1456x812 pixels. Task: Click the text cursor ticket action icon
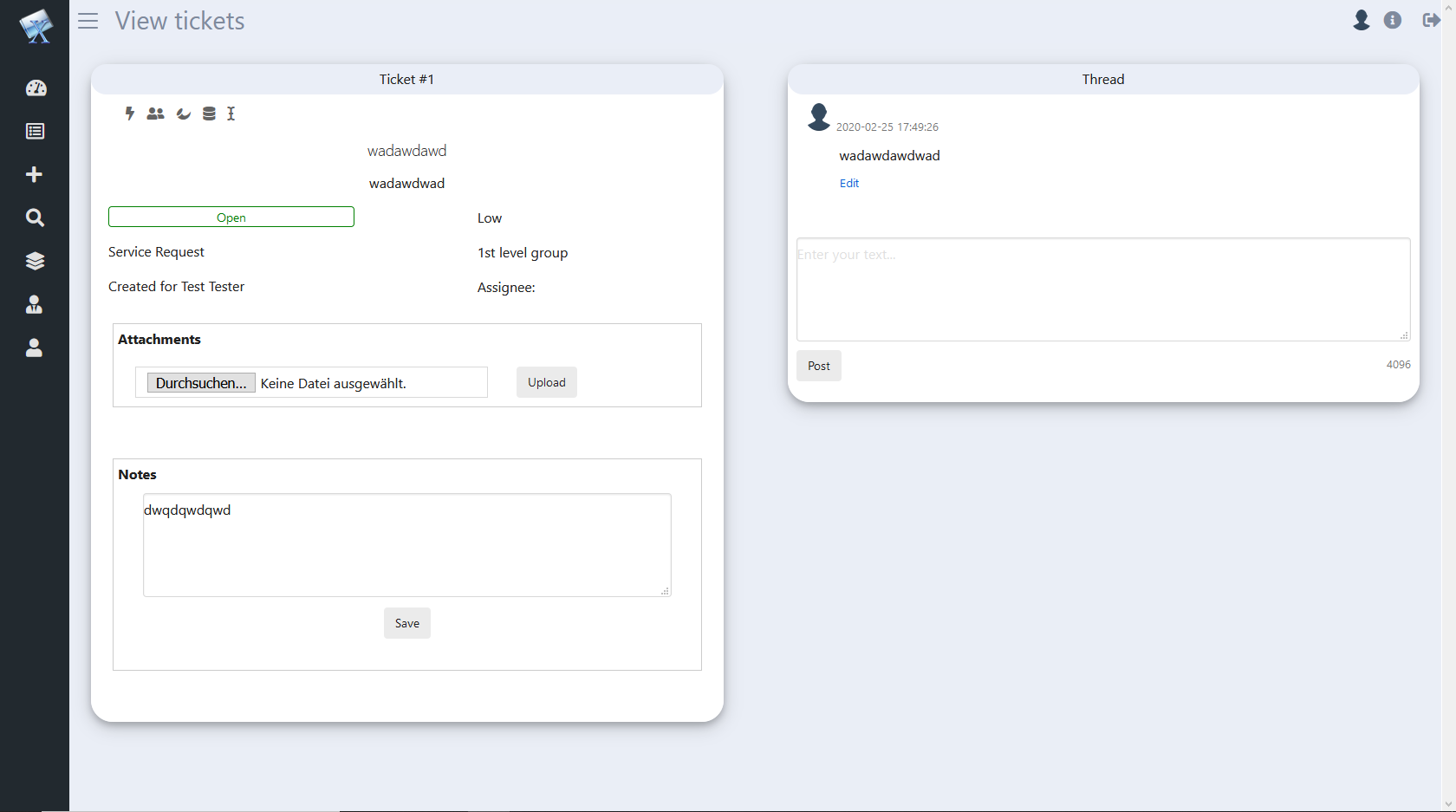[231, 114]
